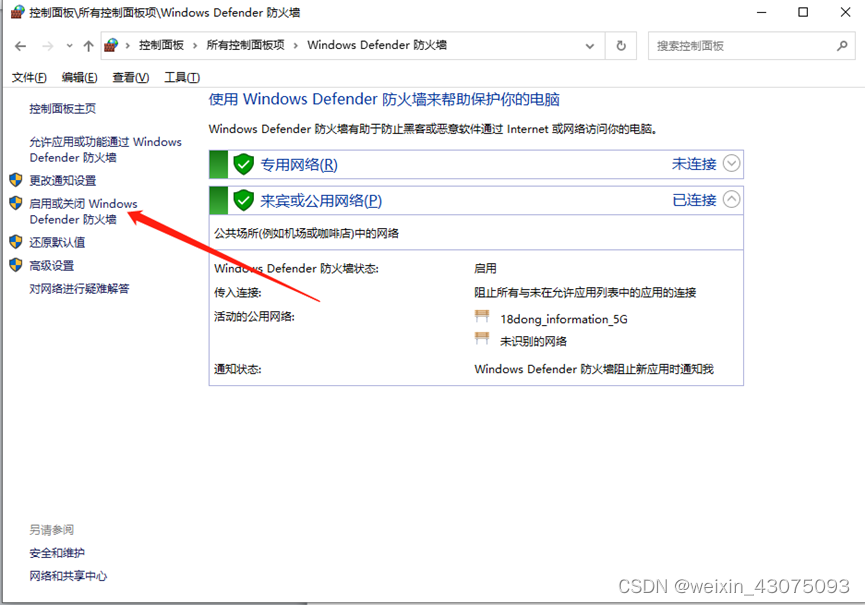Image resolution: width=865 pixels, height=605 pixels.
Task: Click the title bar firewall icon
Action: [x=18, y=12]
